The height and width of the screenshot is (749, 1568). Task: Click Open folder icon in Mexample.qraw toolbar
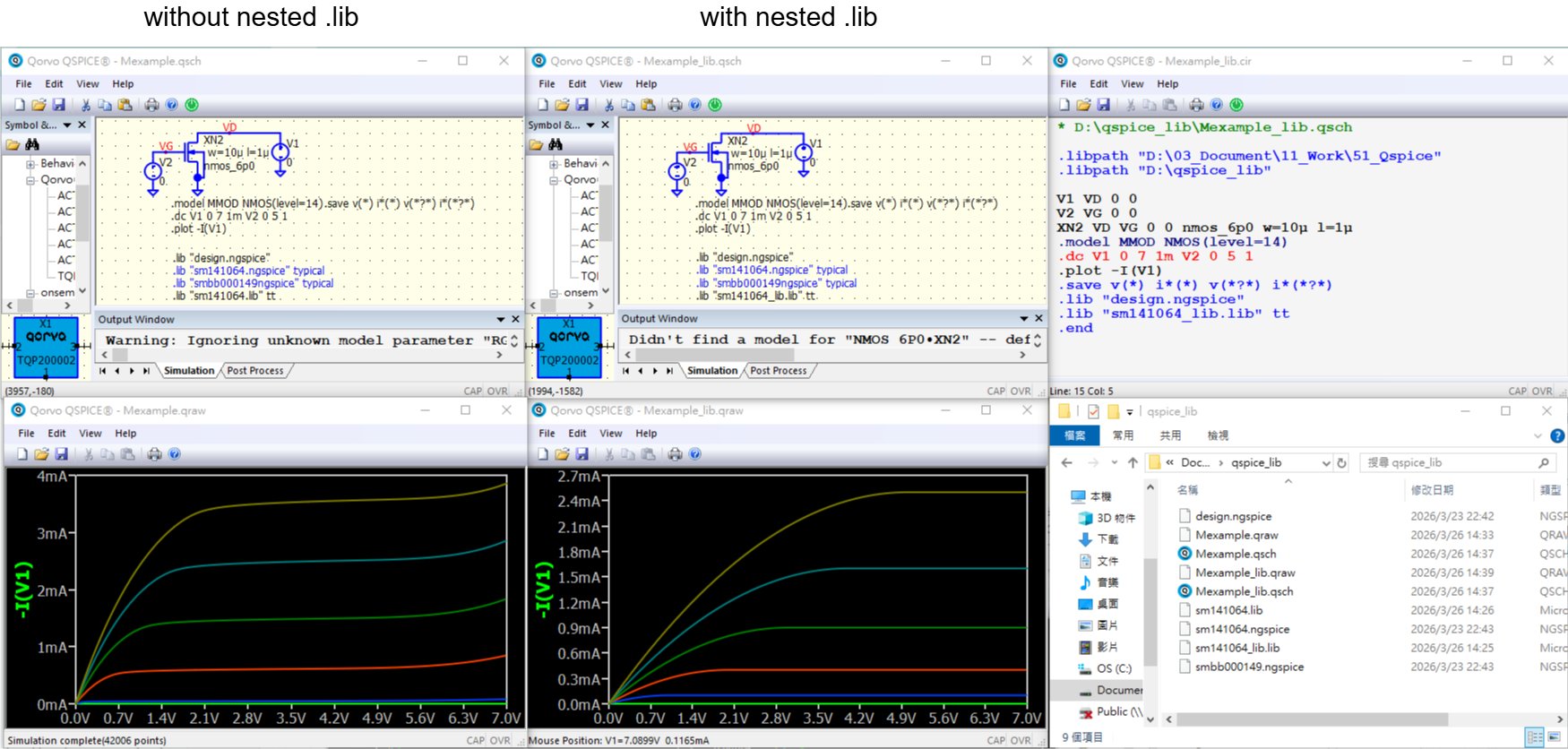click(x=41, y=454)
